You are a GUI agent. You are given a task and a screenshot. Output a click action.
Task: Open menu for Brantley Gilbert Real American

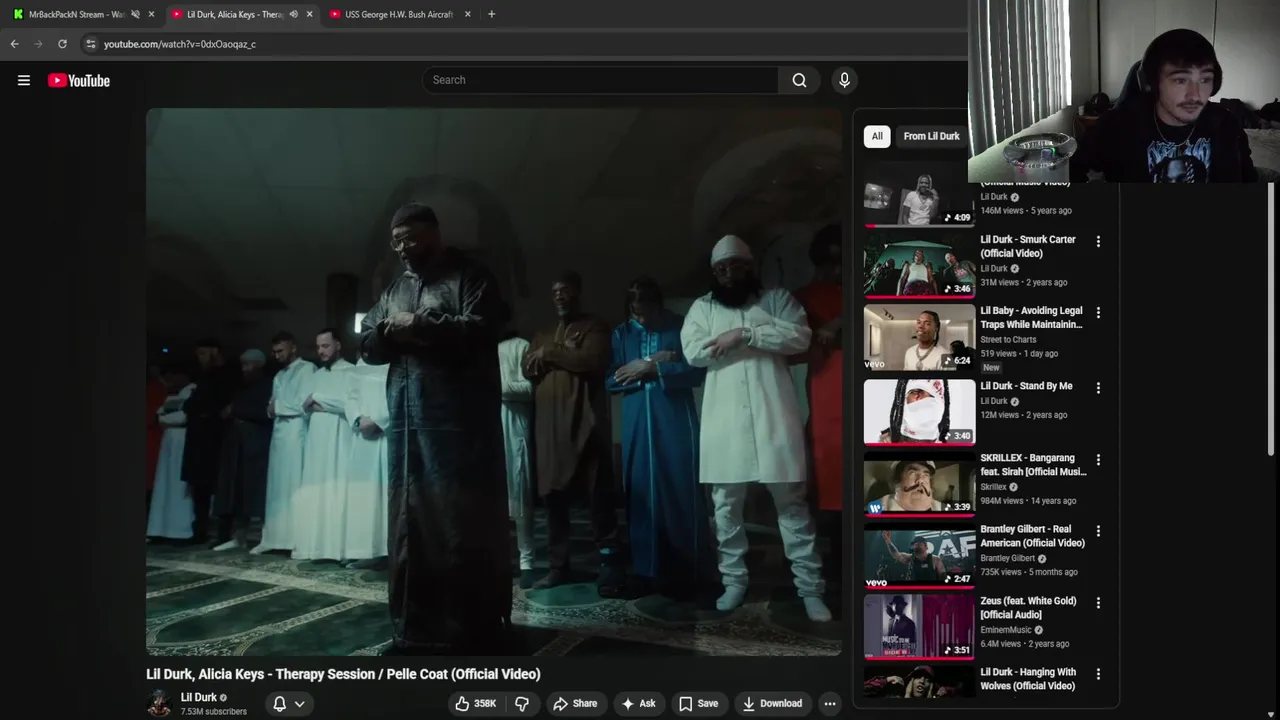pyautogui.click(x=1098, y=530)
